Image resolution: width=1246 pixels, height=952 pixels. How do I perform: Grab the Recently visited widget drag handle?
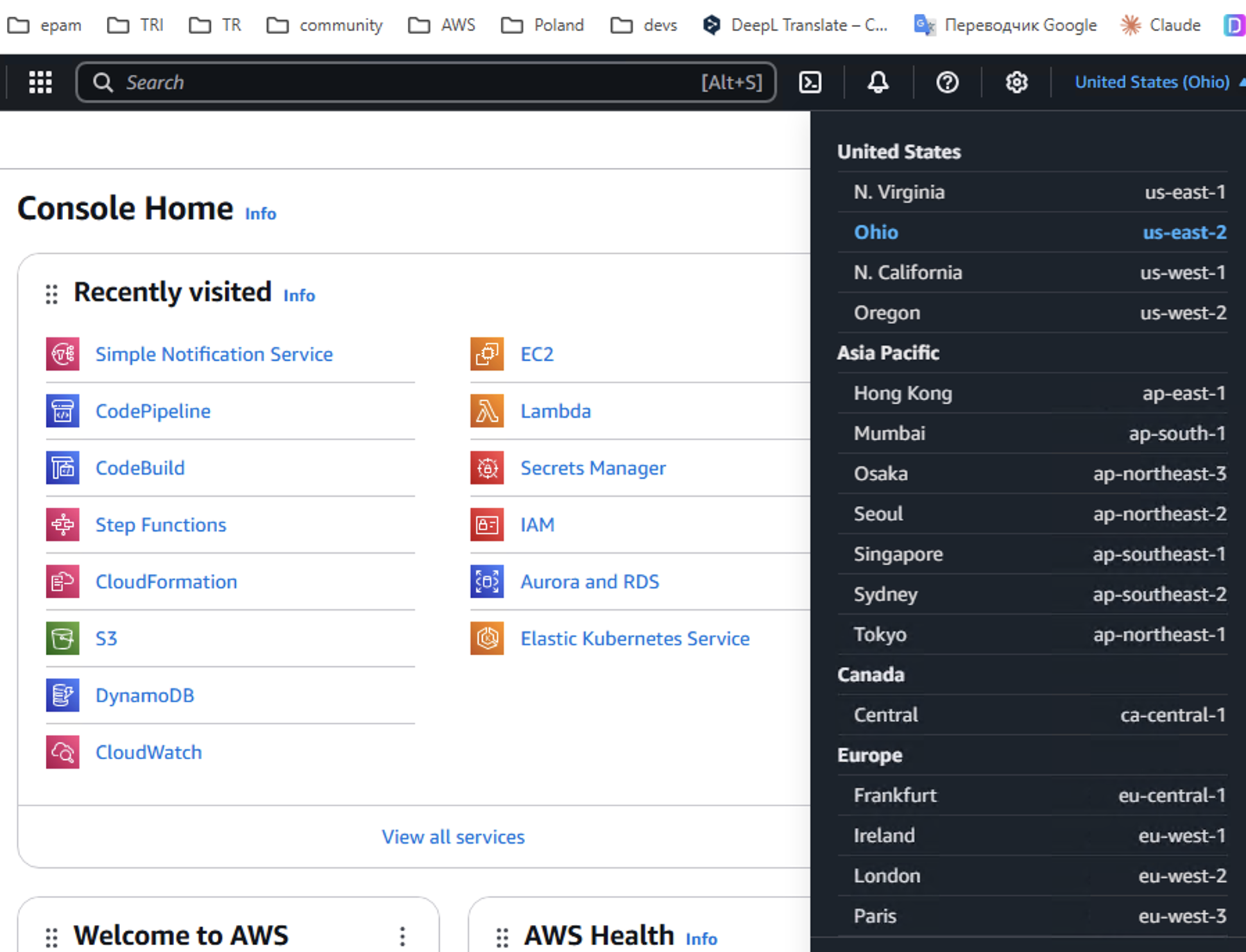pos(51,294)
